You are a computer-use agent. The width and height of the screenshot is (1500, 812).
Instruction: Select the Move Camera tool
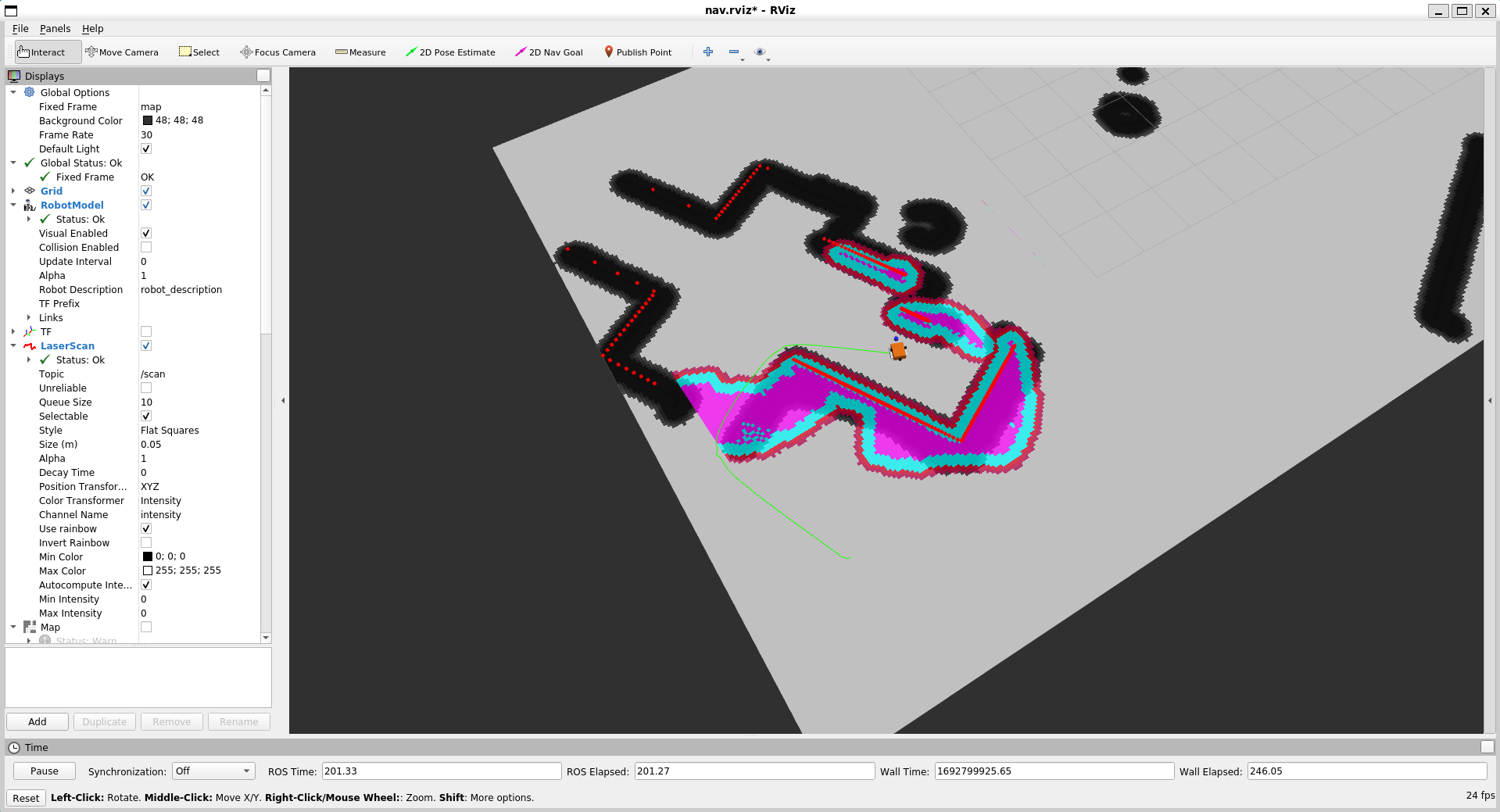tap(122, 52)
